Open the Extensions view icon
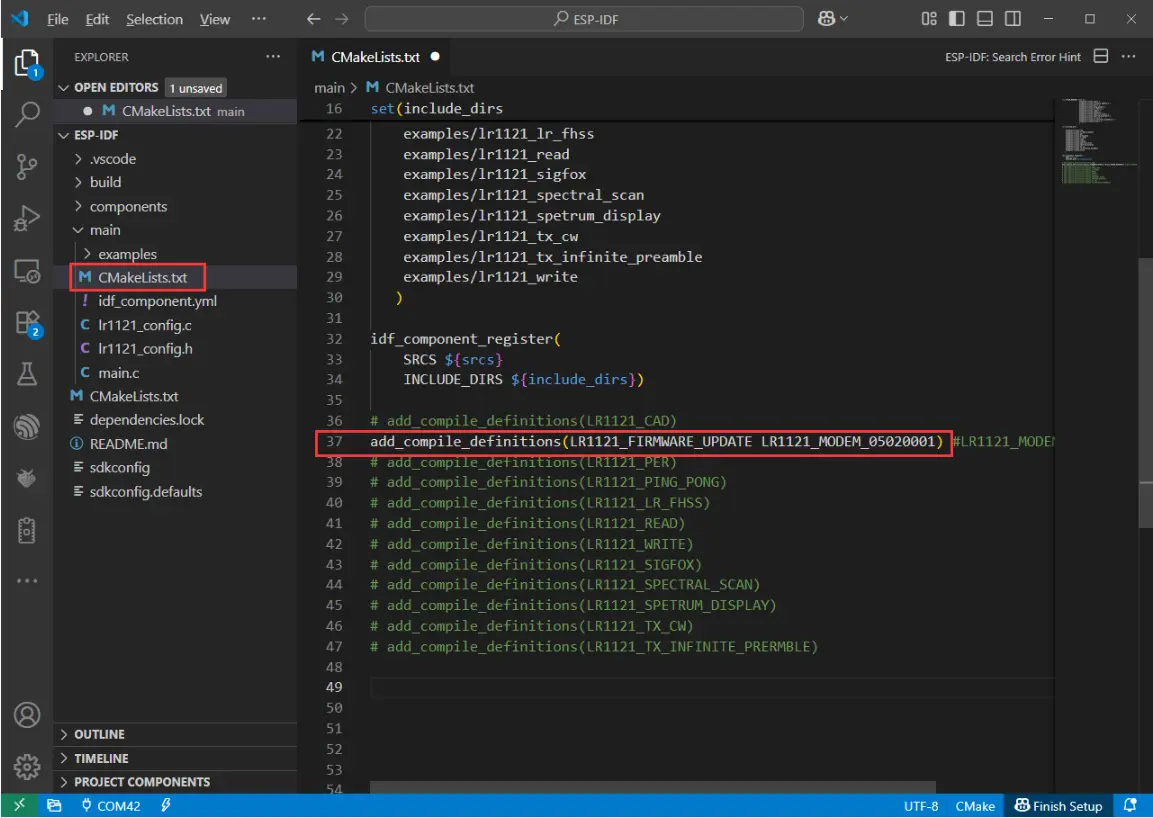Screen dimensions: 1153x818 pos(27,323)
